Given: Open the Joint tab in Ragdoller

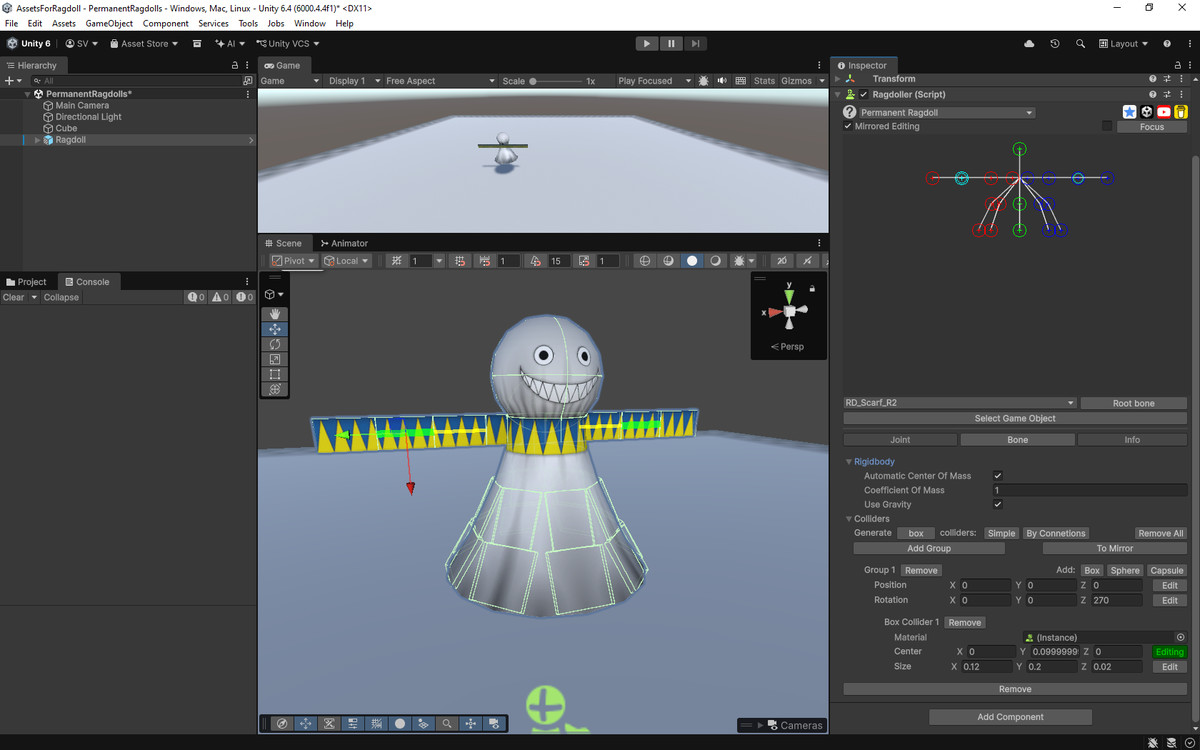Looking at the screenshot, I should (x=900, y=440).
